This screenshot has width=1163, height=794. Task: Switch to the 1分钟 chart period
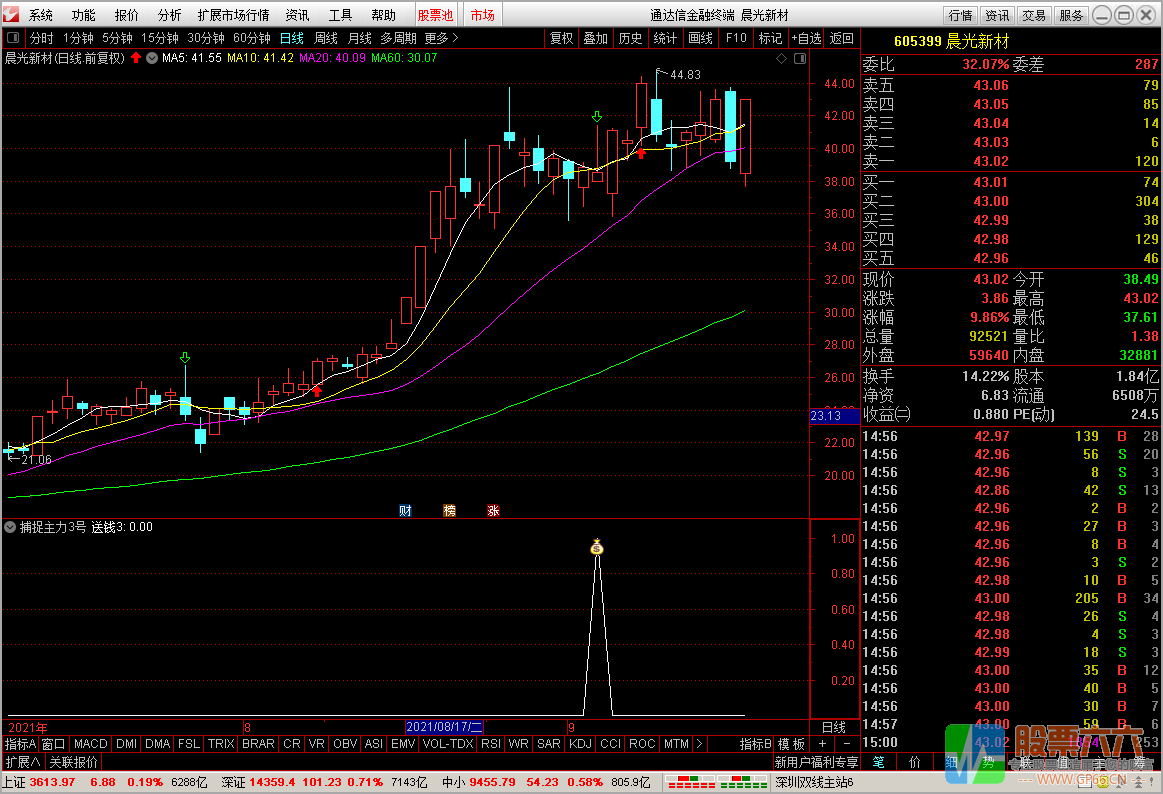(x=78, y=38)
